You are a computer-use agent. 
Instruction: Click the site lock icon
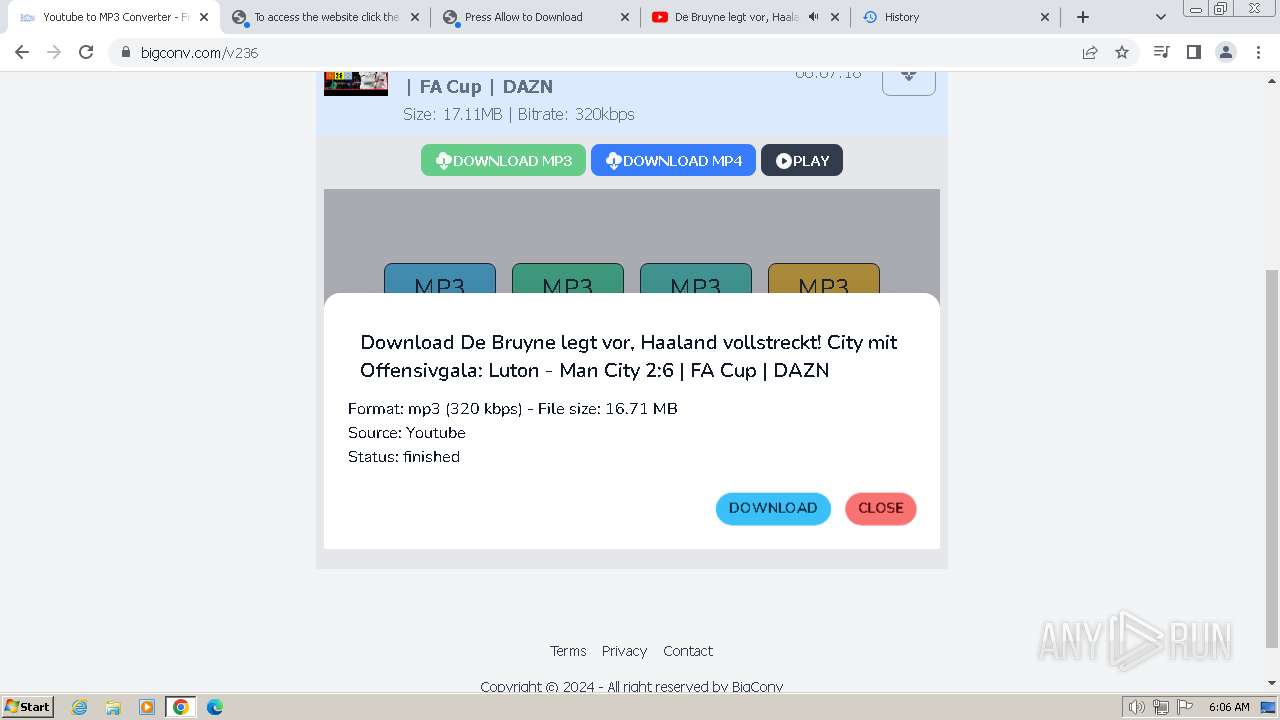pos(125,52)
